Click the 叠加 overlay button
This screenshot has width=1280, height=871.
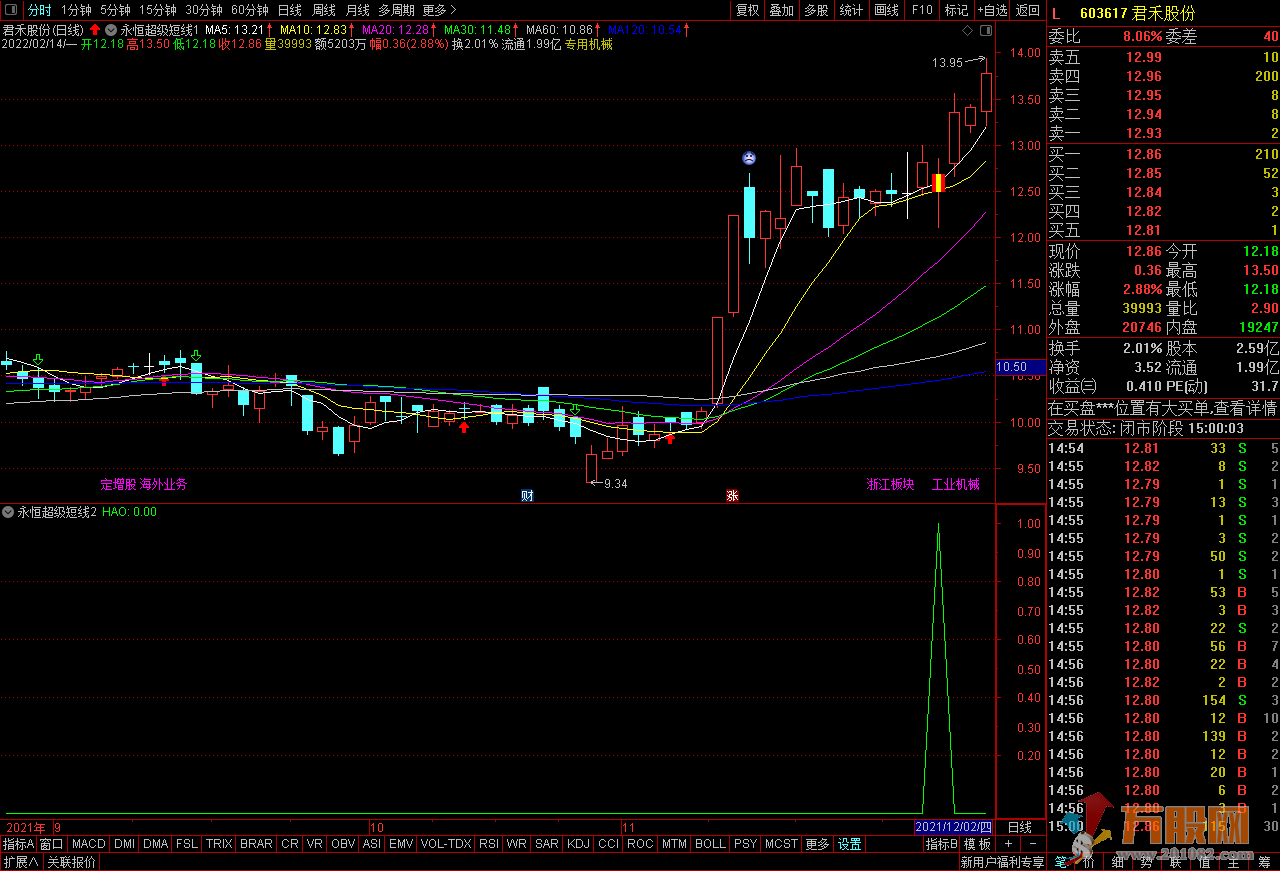(781, 10)
